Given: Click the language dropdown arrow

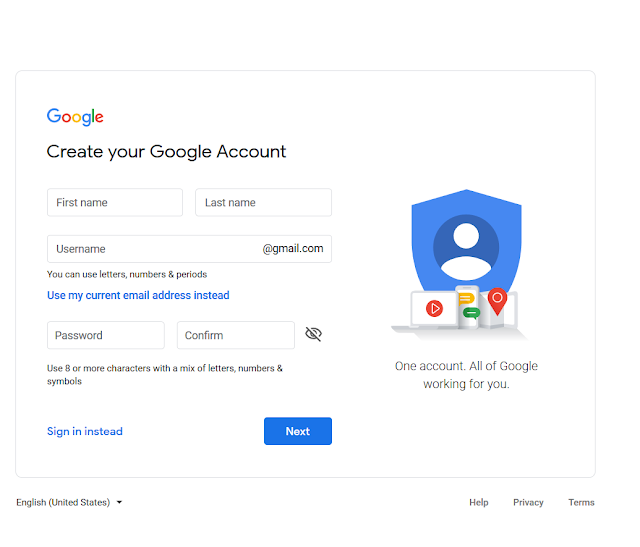Looking at the screenshot, I should pos(119,502).
